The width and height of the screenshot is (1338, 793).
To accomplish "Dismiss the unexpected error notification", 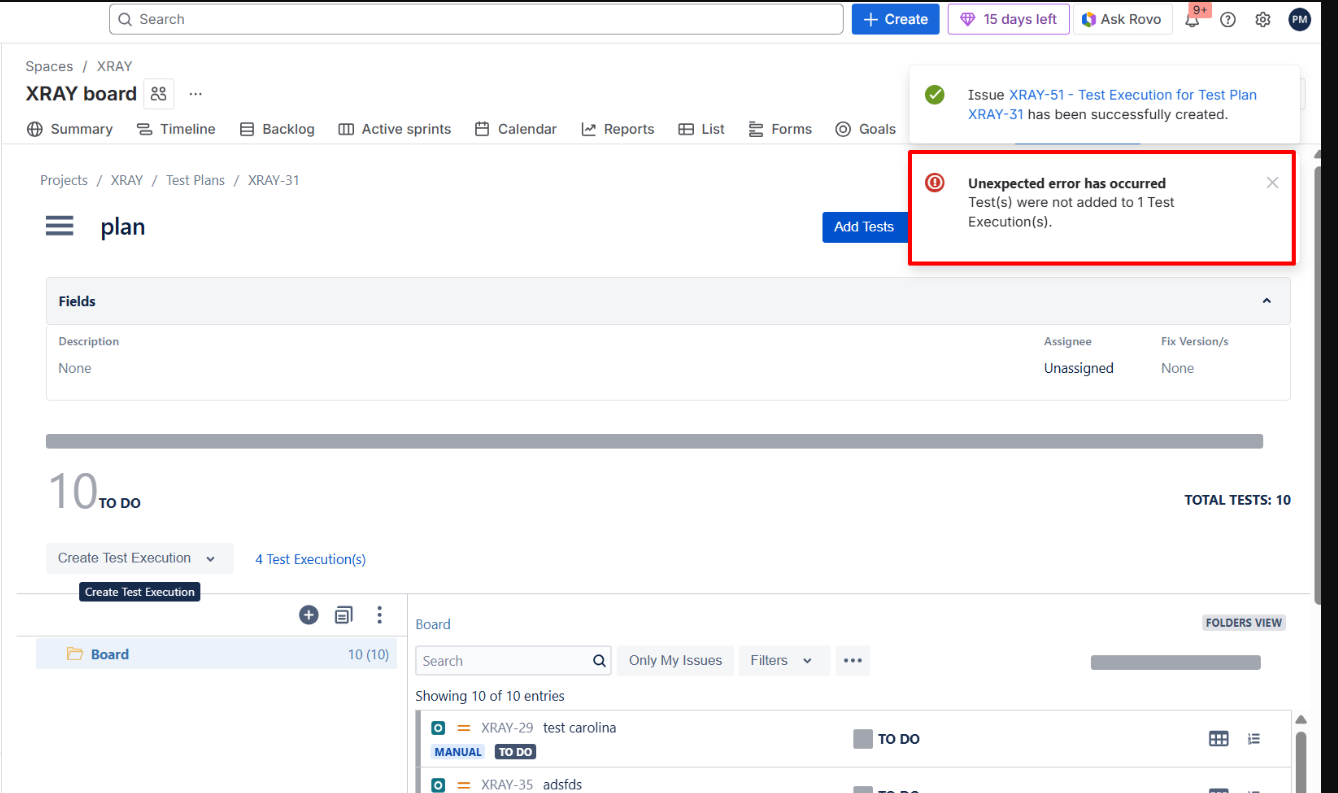I will 1272,183.
